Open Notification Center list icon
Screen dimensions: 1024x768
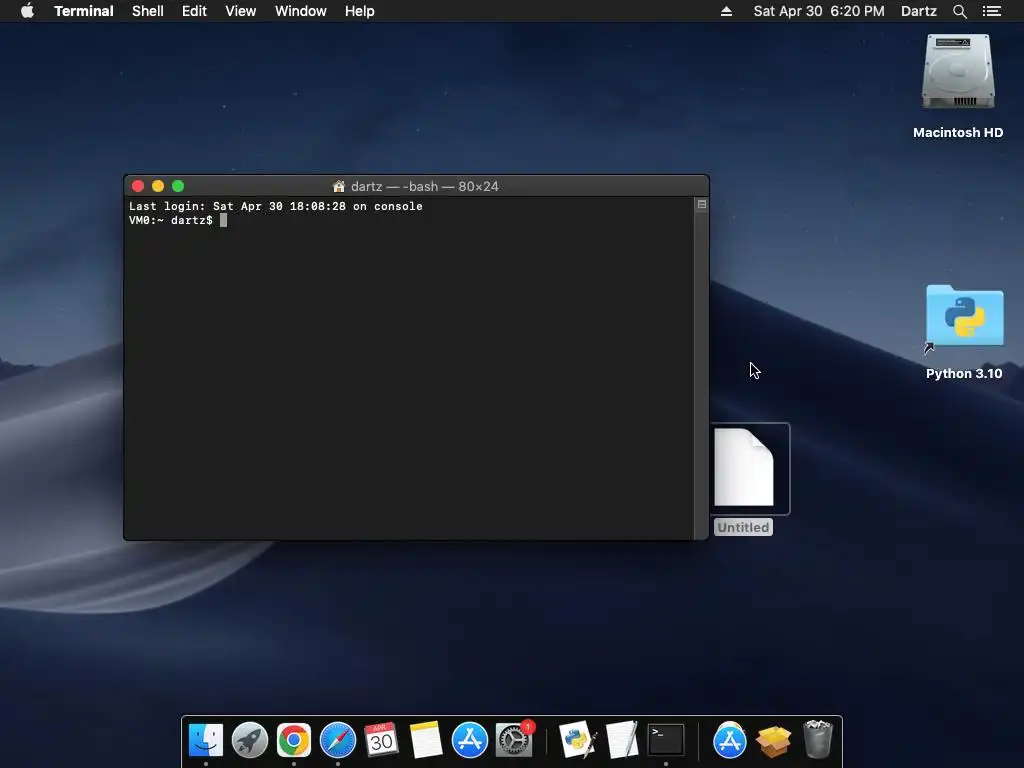(x=991, y=11)
